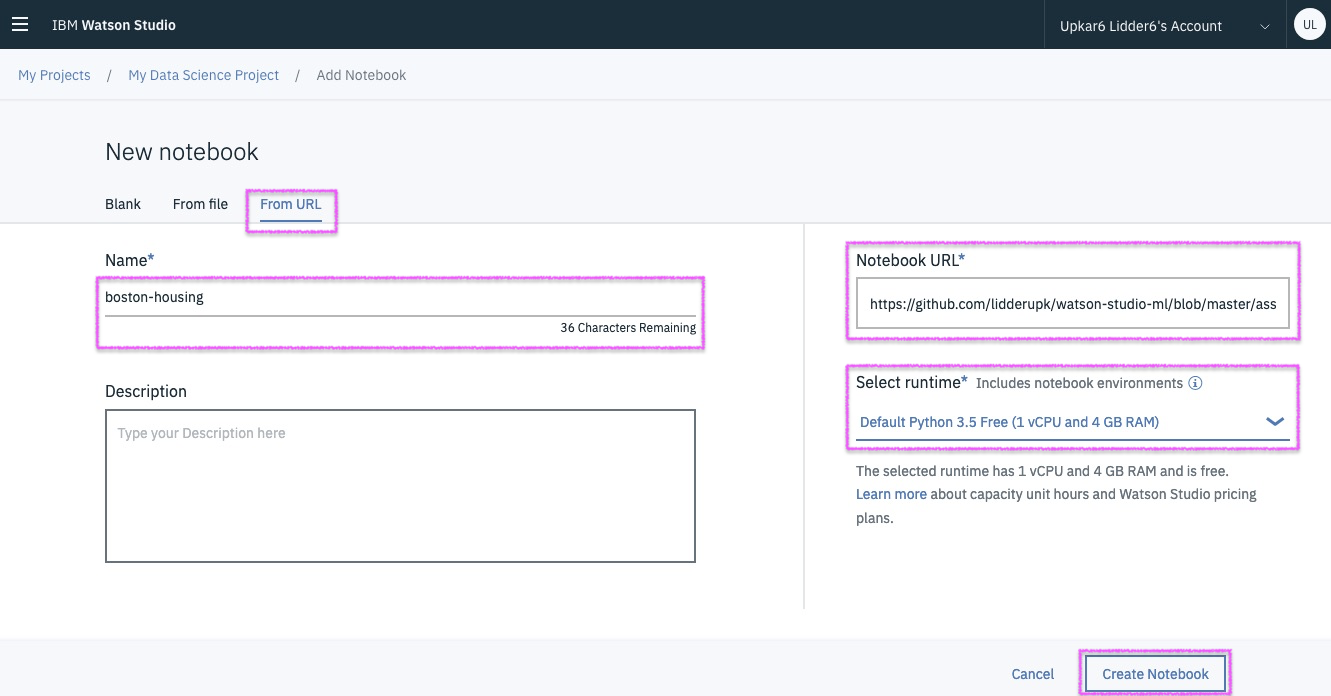Click 'Includes notebook environments' text
1331x696 pixels.
1079,383
